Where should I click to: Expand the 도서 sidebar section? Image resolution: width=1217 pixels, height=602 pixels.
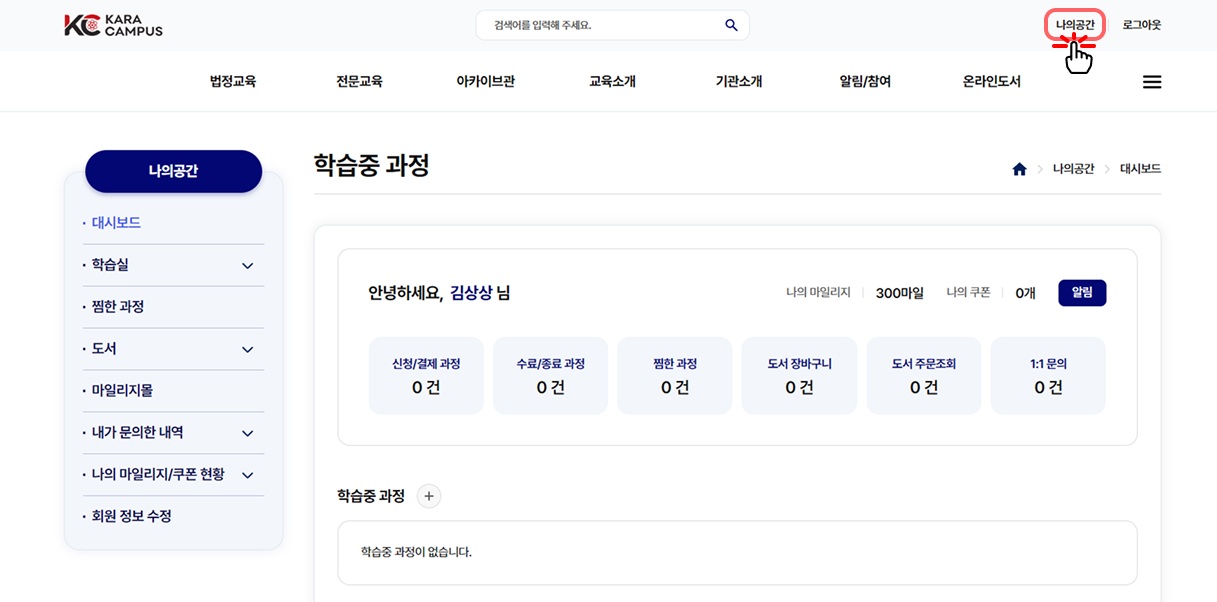(x=248, y=349)
